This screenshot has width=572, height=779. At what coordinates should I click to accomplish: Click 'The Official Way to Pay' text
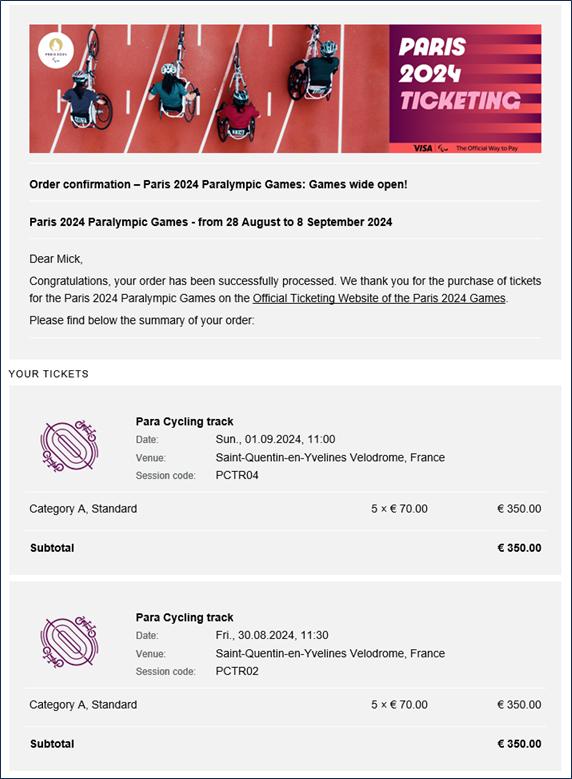coord(487,148)
